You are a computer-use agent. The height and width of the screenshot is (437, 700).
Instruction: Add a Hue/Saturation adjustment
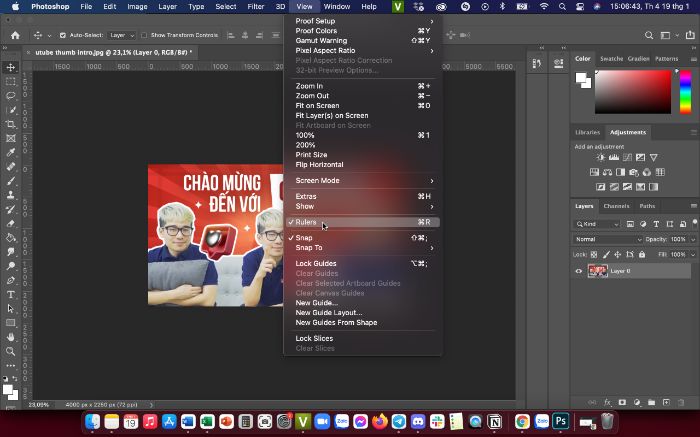click(x=594, y=172)
